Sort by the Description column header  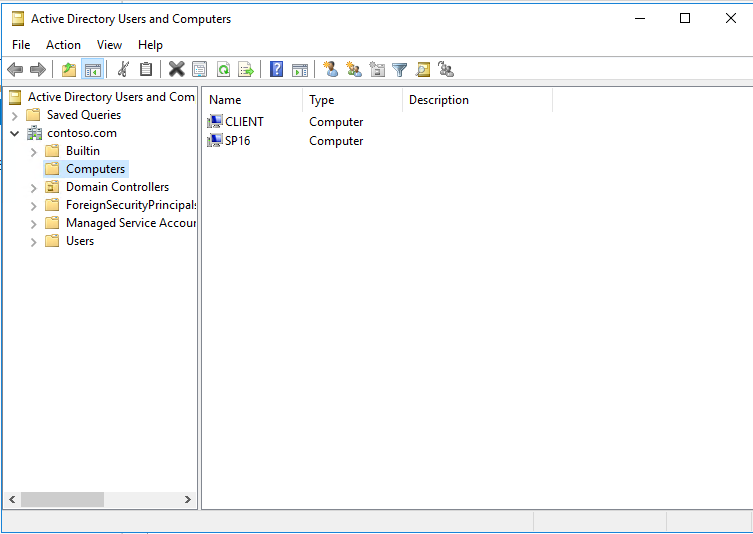[478, 100]
